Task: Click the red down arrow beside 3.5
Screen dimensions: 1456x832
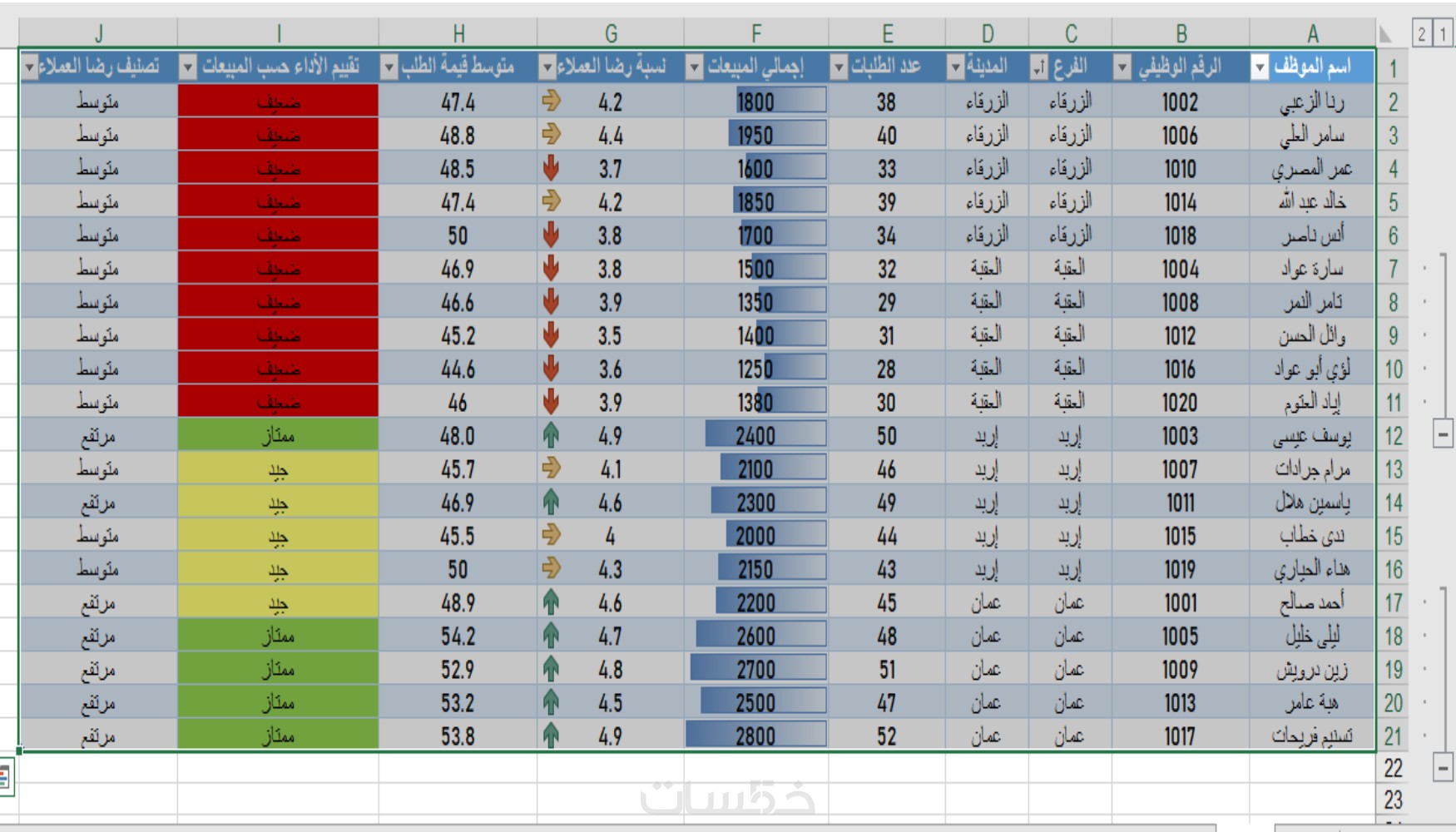Action: [x=551, y=335]
